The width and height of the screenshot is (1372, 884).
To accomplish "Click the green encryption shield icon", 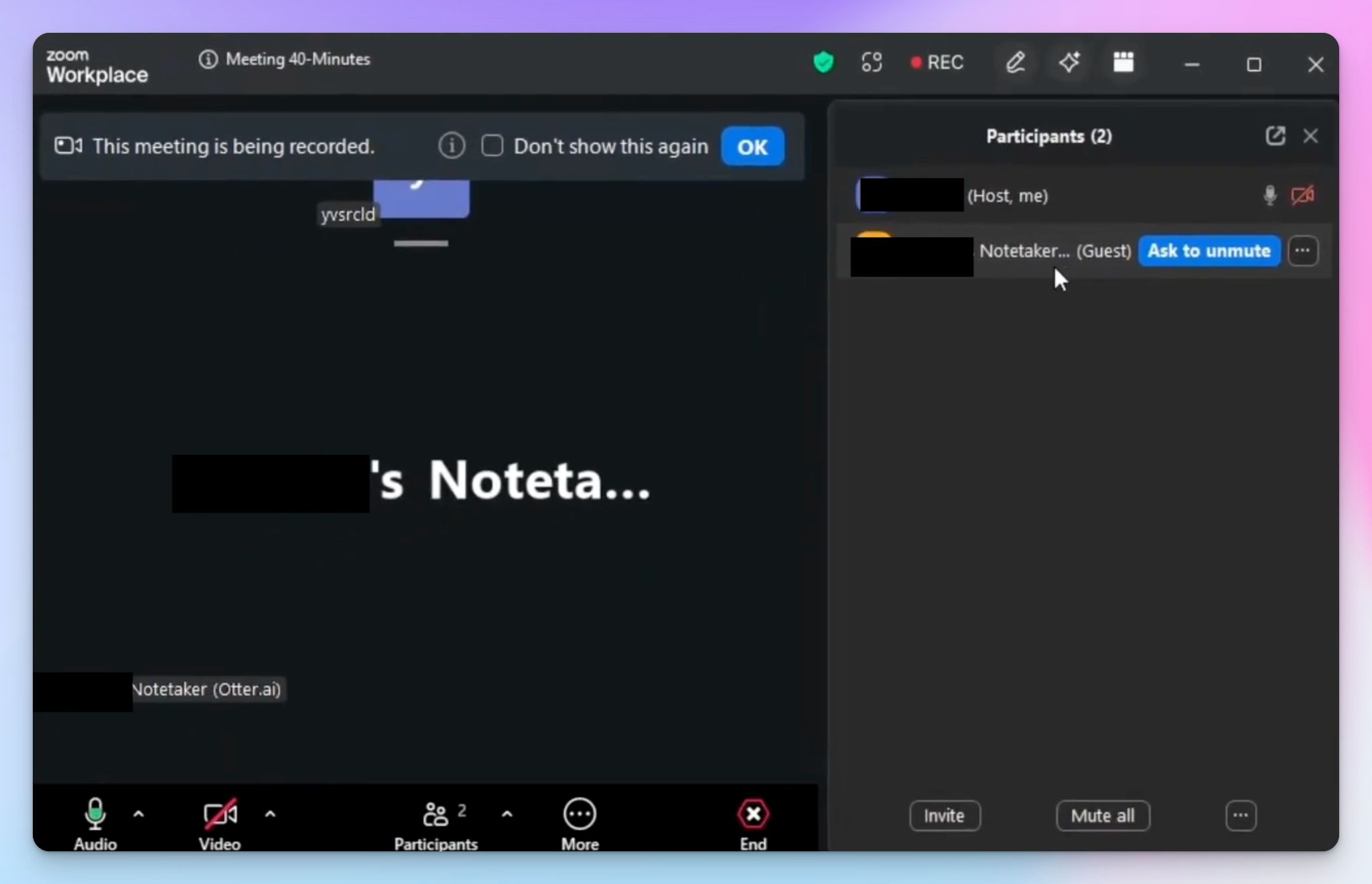I will 823,62.
